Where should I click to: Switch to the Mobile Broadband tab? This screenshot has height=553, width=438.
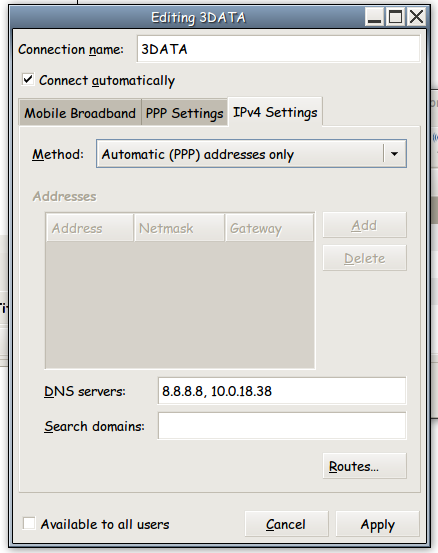[x=80, y=113]
